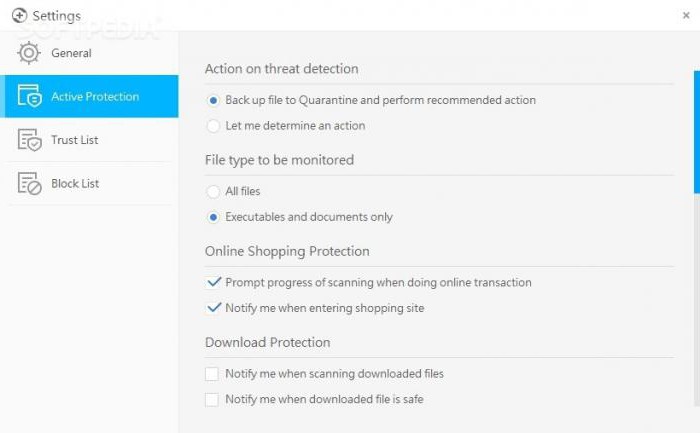Click the General gear icon

[x=29, y=53]
